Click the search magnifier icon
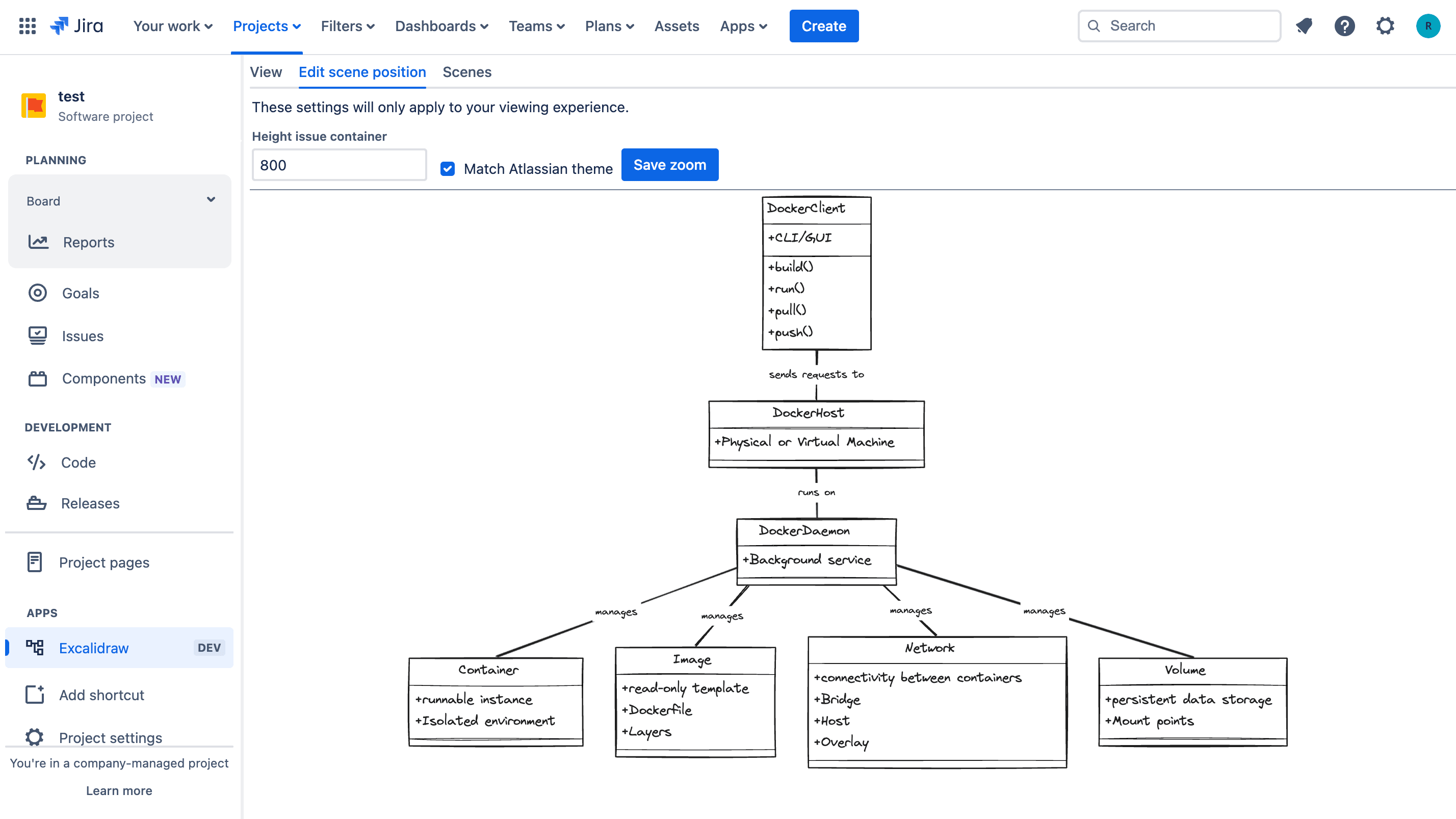 [1094, 26]
